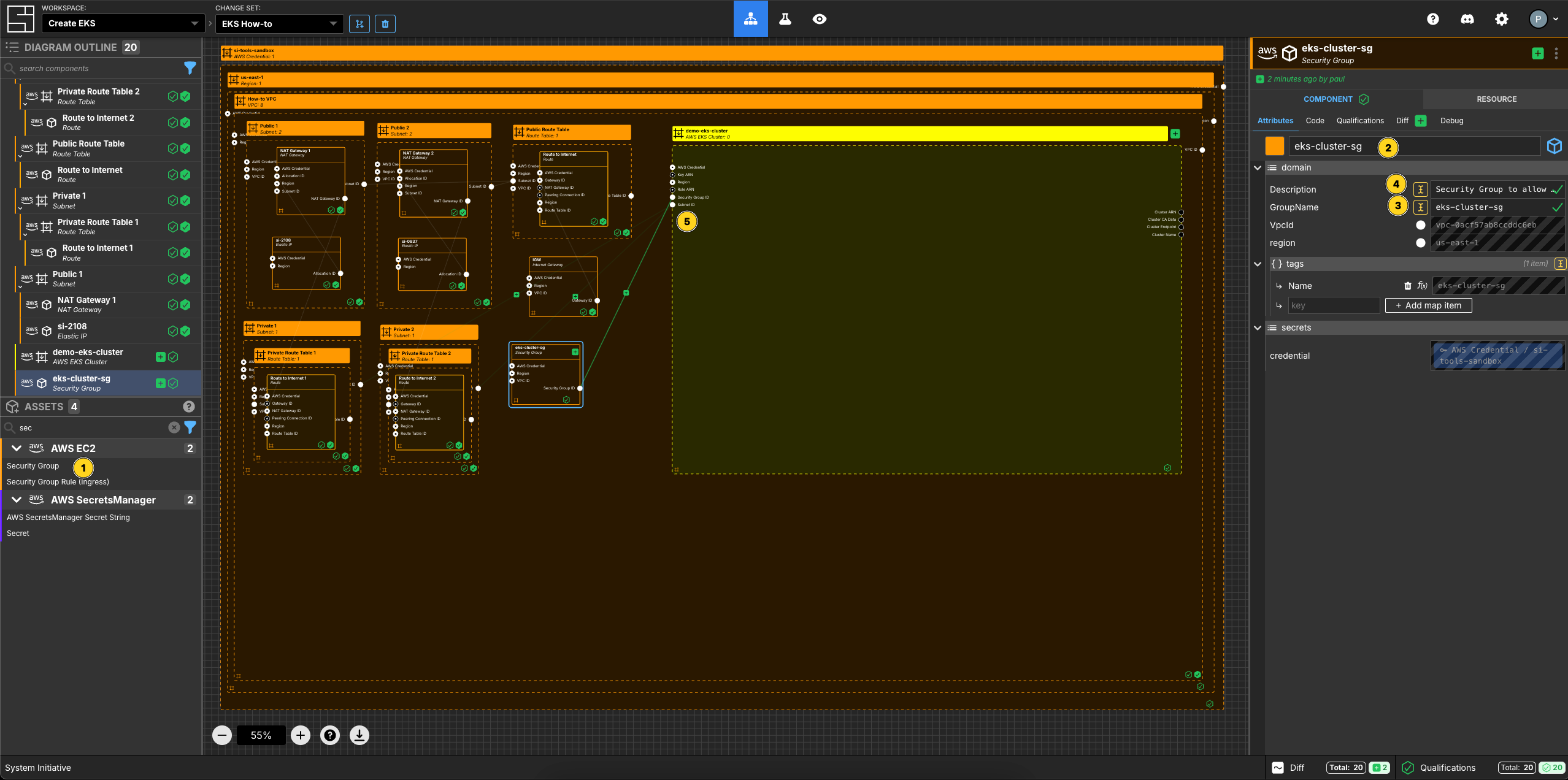
Task: Open the Change Set dropdown EKS How-to
Action: pos(279,24)
